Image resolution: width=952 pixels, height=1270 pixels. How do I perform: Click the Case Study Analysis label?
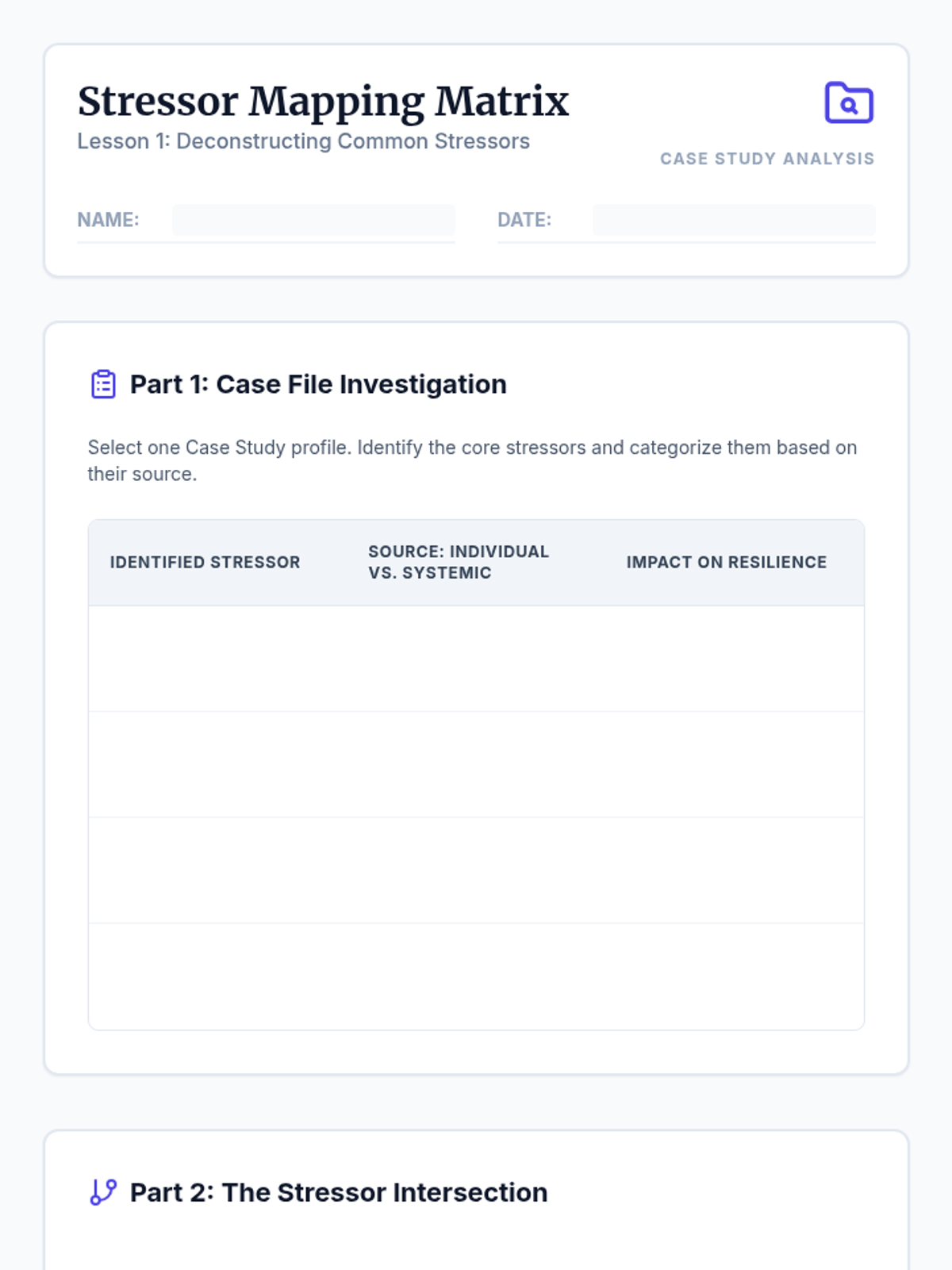click(767, 159)
